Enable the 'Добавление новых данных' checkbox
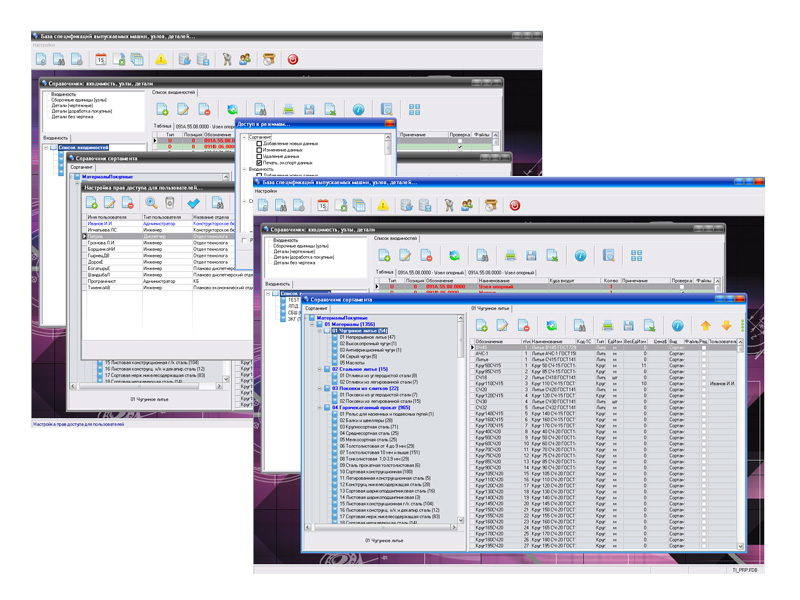Screen dimensions: 800x600 pos(260,143)
